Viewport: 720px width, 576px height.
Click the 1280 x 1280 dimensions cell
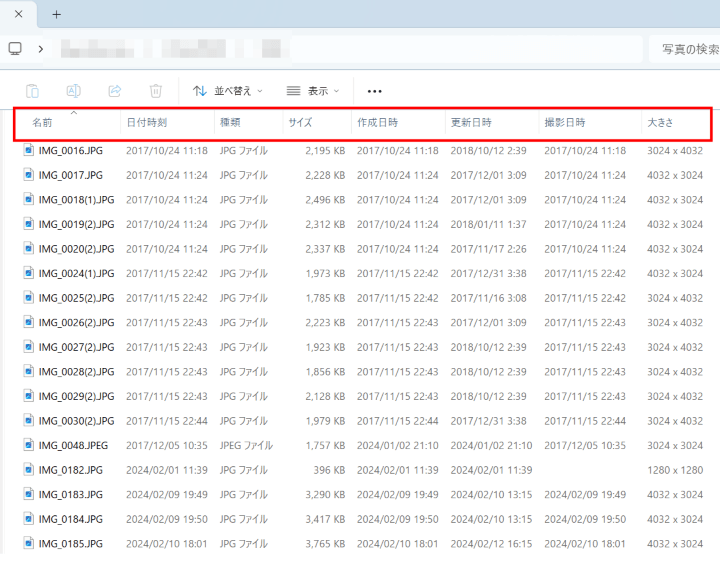pyautogui.click(x=675, y=470)
